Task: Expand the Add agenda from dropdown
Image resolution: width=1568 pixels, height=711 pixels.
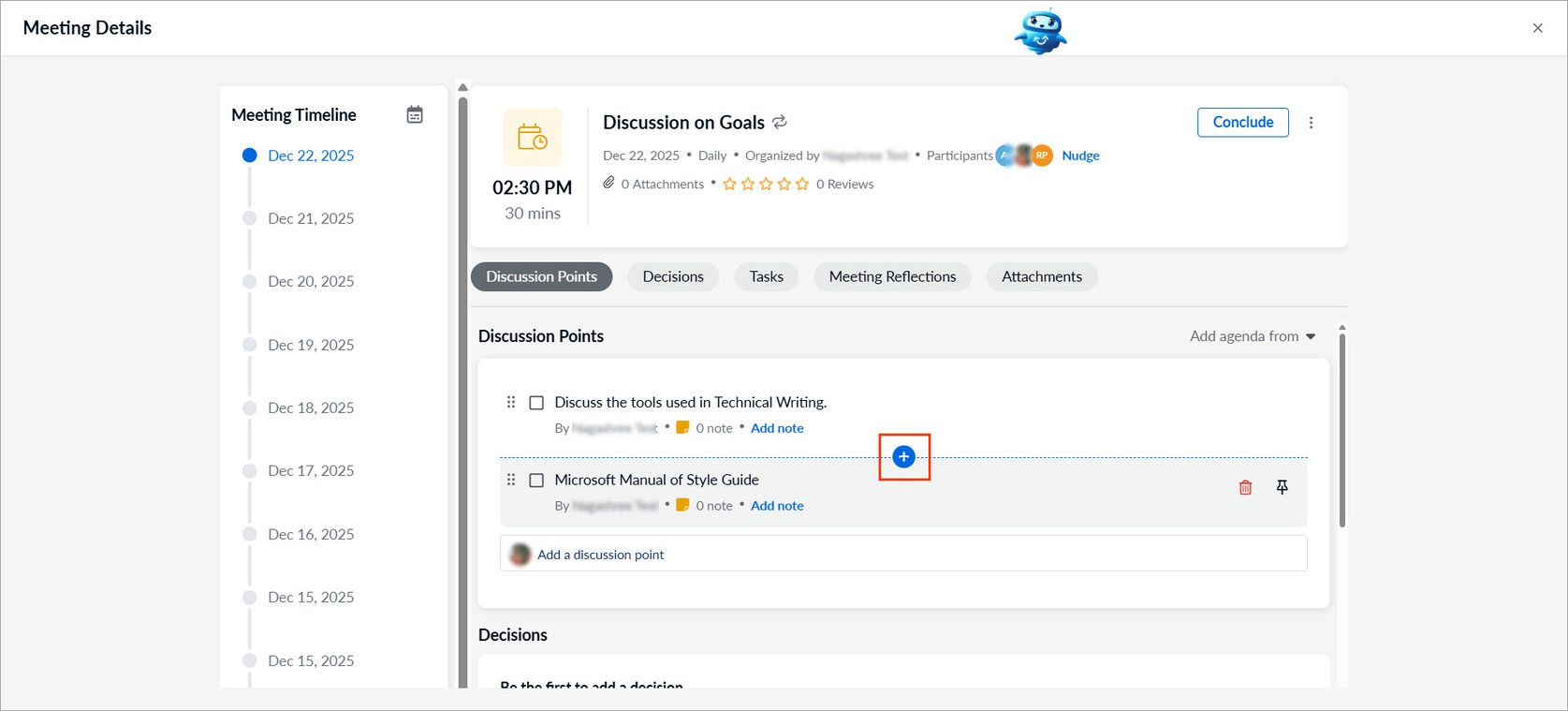Action: pyautogui.click(x=1253, y=336)
